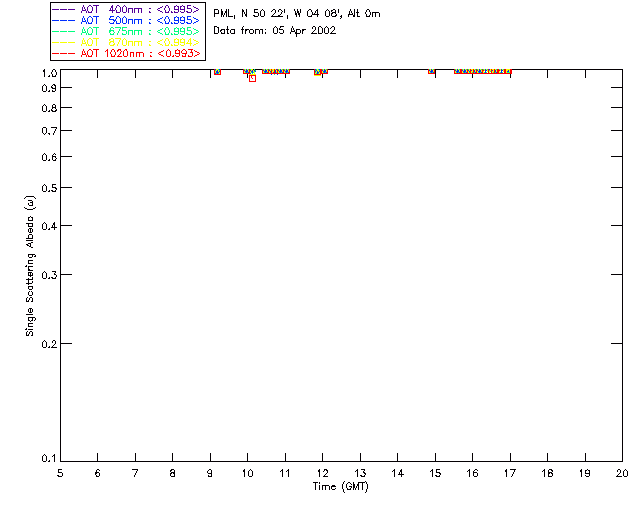The height and width of the screenshot is (512, 640).
Task: Click the text Data from: 05 Apr 2002
Action: pos(275,30)
